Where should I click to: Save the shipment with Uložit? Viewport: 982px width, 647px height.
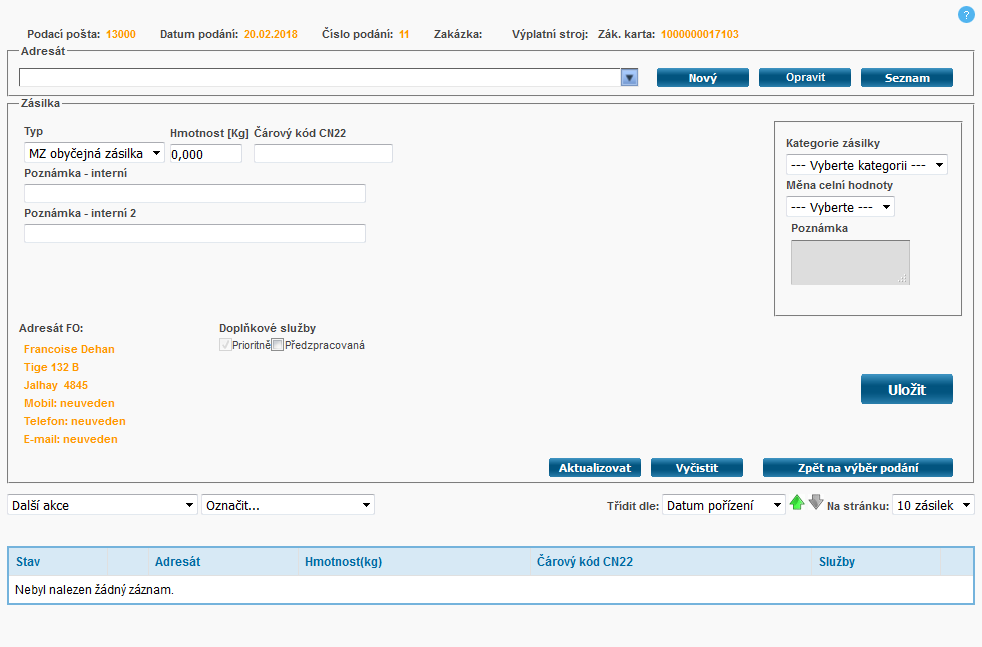[x=906, y=389]
